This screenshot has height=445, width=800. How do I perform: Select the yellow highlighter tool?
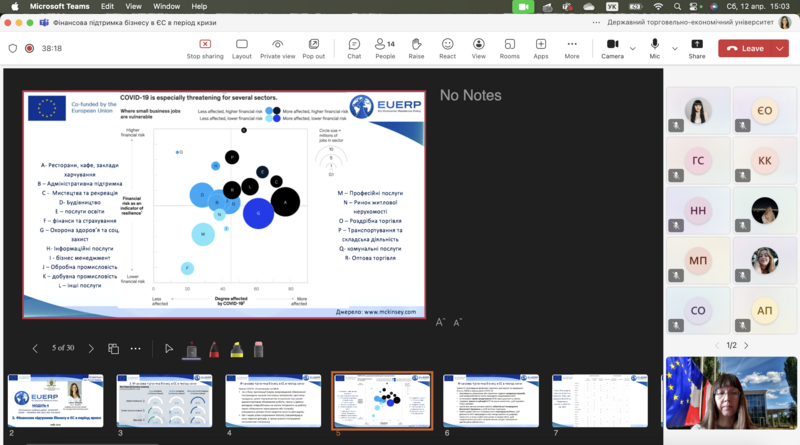pos(236,350)
